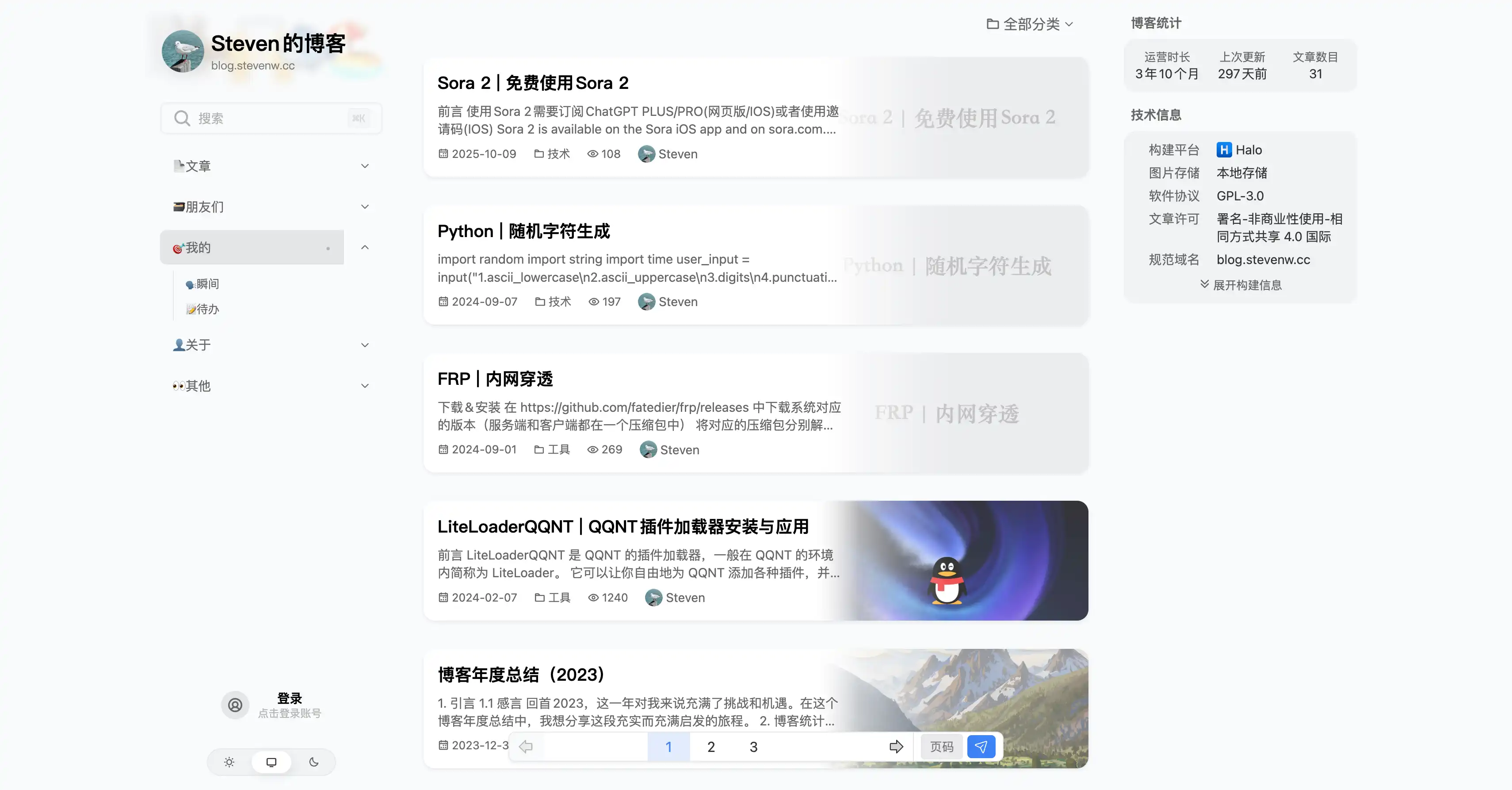Switch to light theme sun icon
This screenshot has height=790, width=1512.
[229, 762]
